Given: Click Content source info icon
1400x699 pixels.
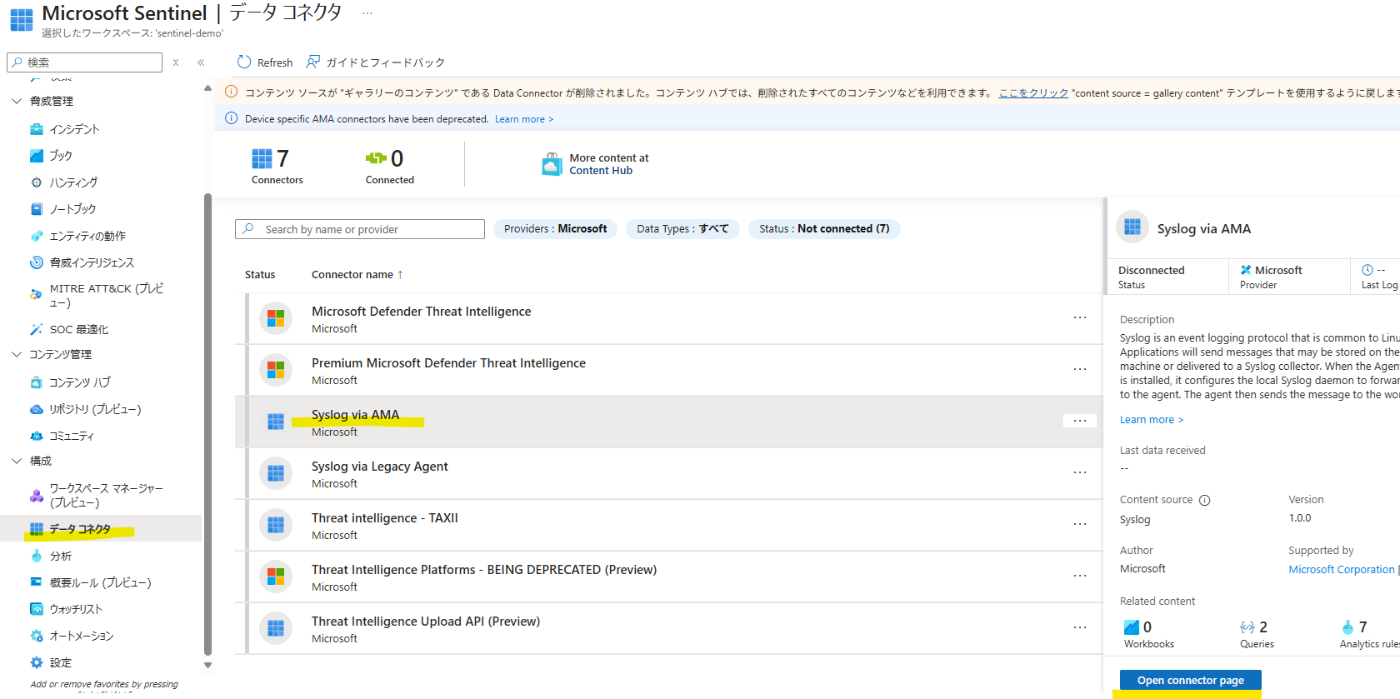Looking at the screenshot, I should point(1204,500).
